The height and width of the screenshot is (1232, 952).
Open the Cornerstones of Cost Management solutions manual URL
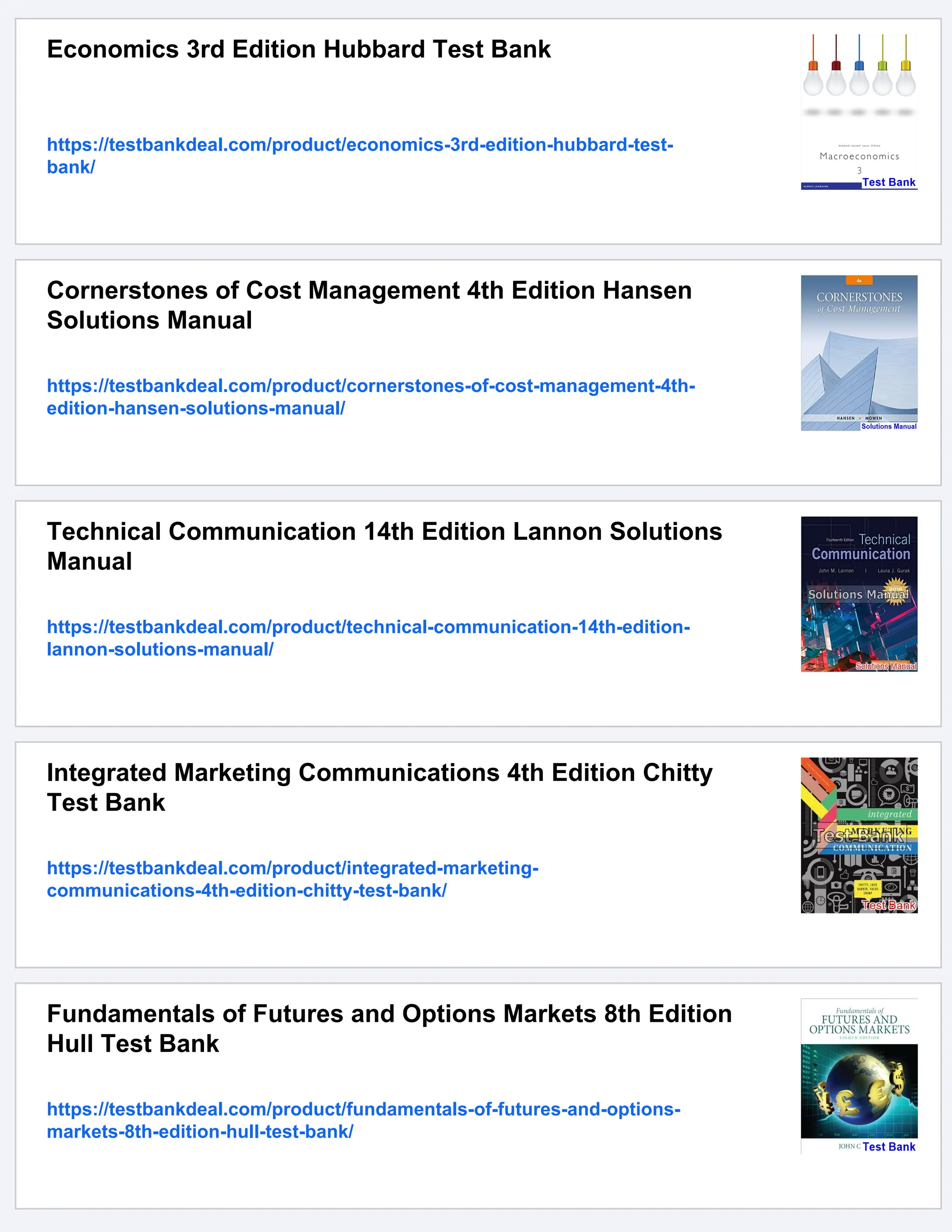[x=370, y=397]
